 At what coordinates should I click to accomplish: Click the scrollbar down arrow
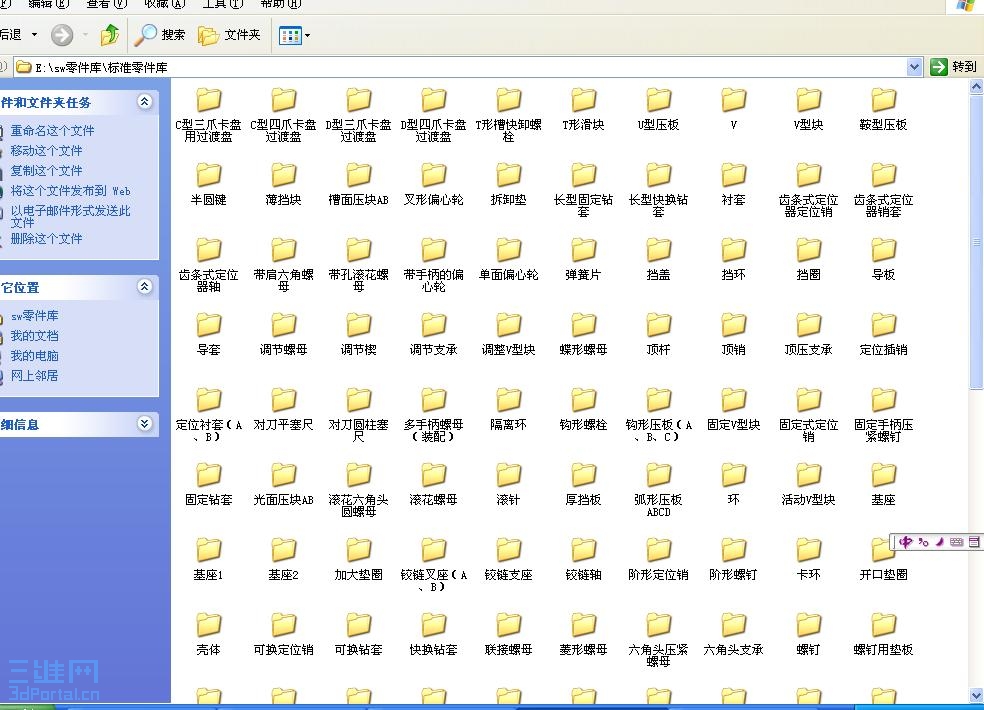pos(976,695)
